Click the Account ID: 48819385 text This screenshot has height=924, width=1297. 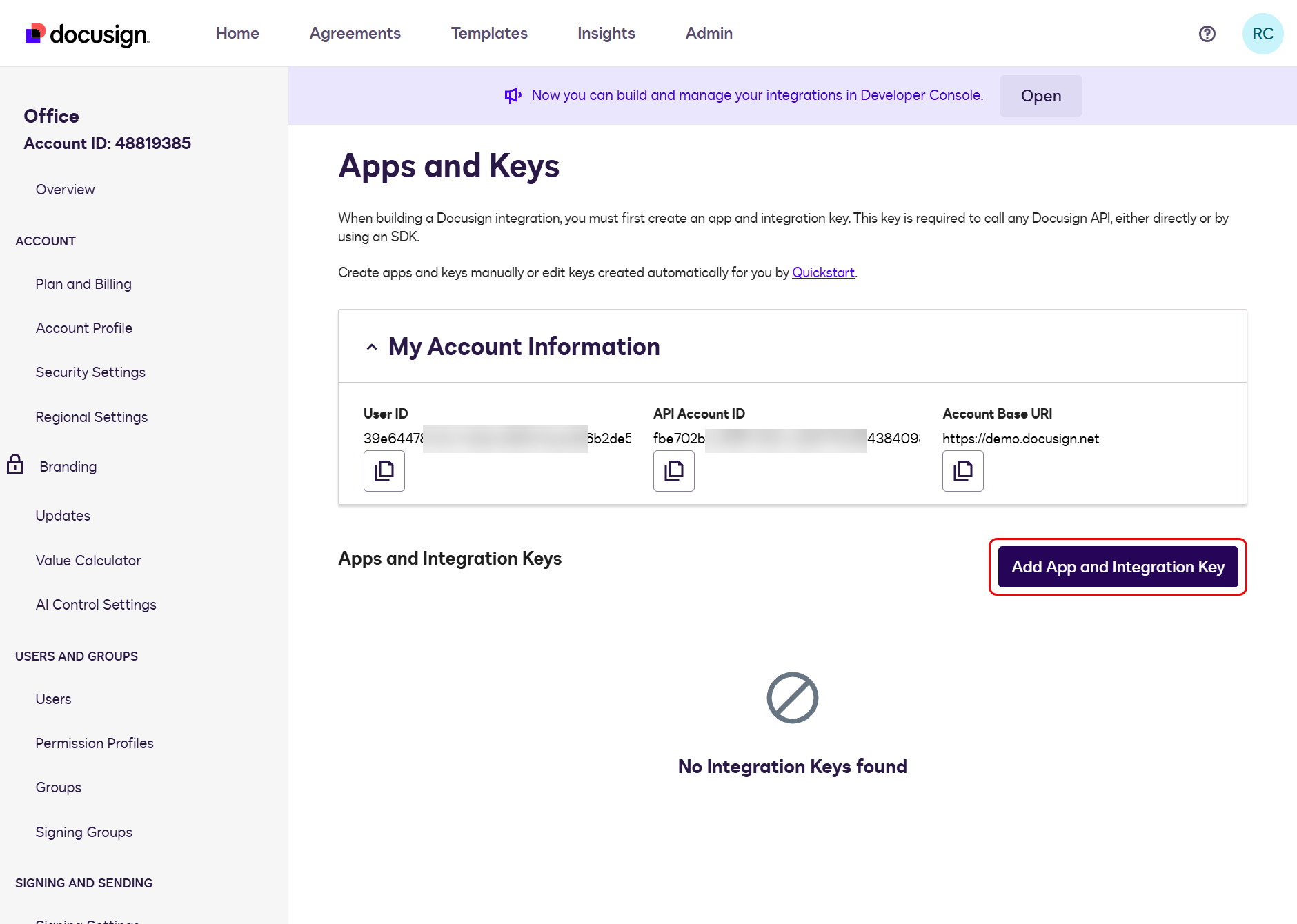tap(107, 143)
